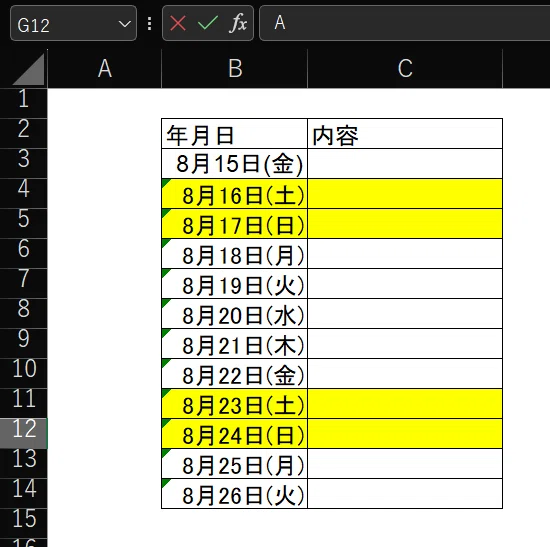This screenshot has width=550, height=547.
Task: Select column C header
Action: coord(405,69)
